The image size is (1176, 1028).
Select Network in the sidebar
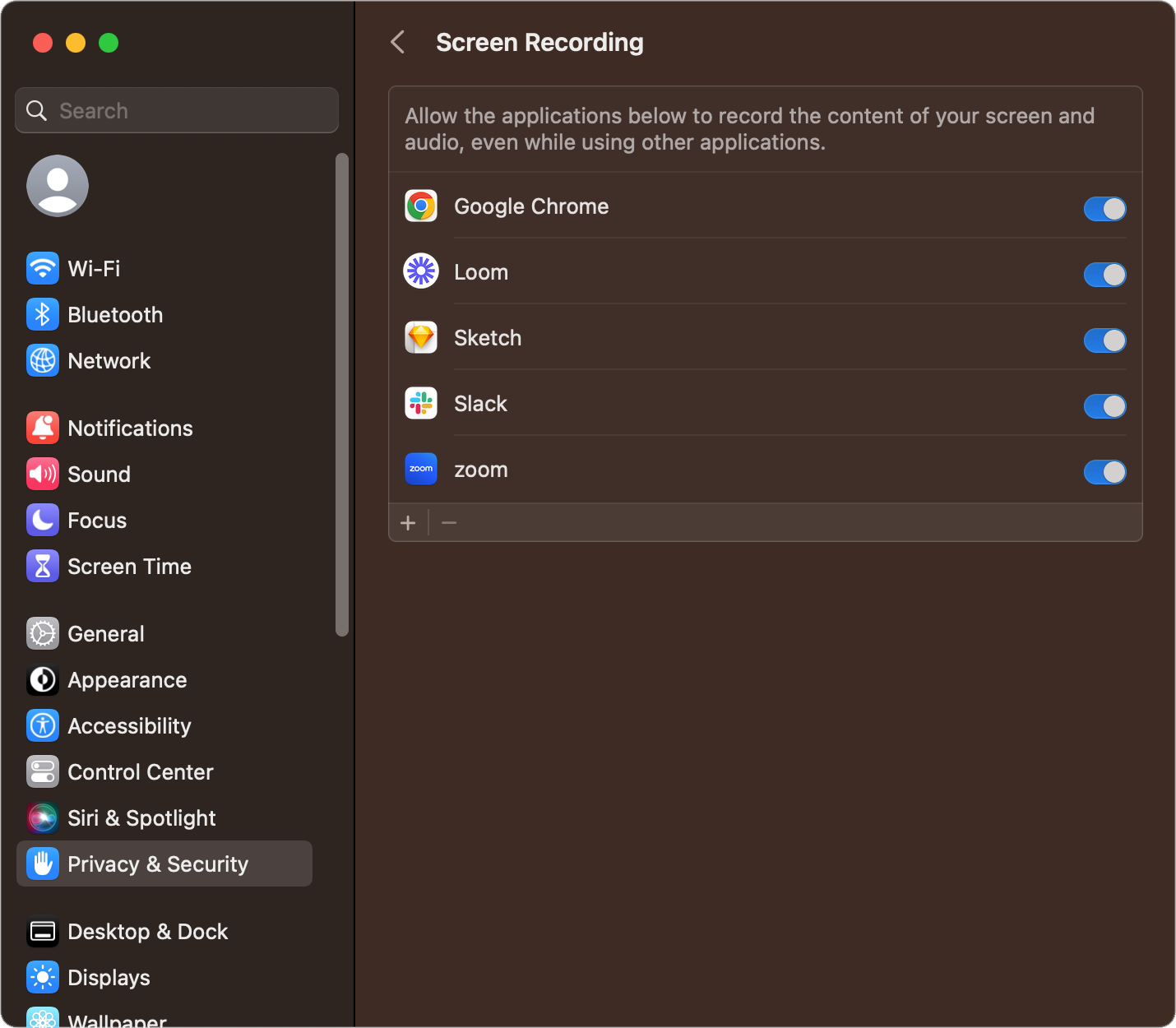pos(164,360)
